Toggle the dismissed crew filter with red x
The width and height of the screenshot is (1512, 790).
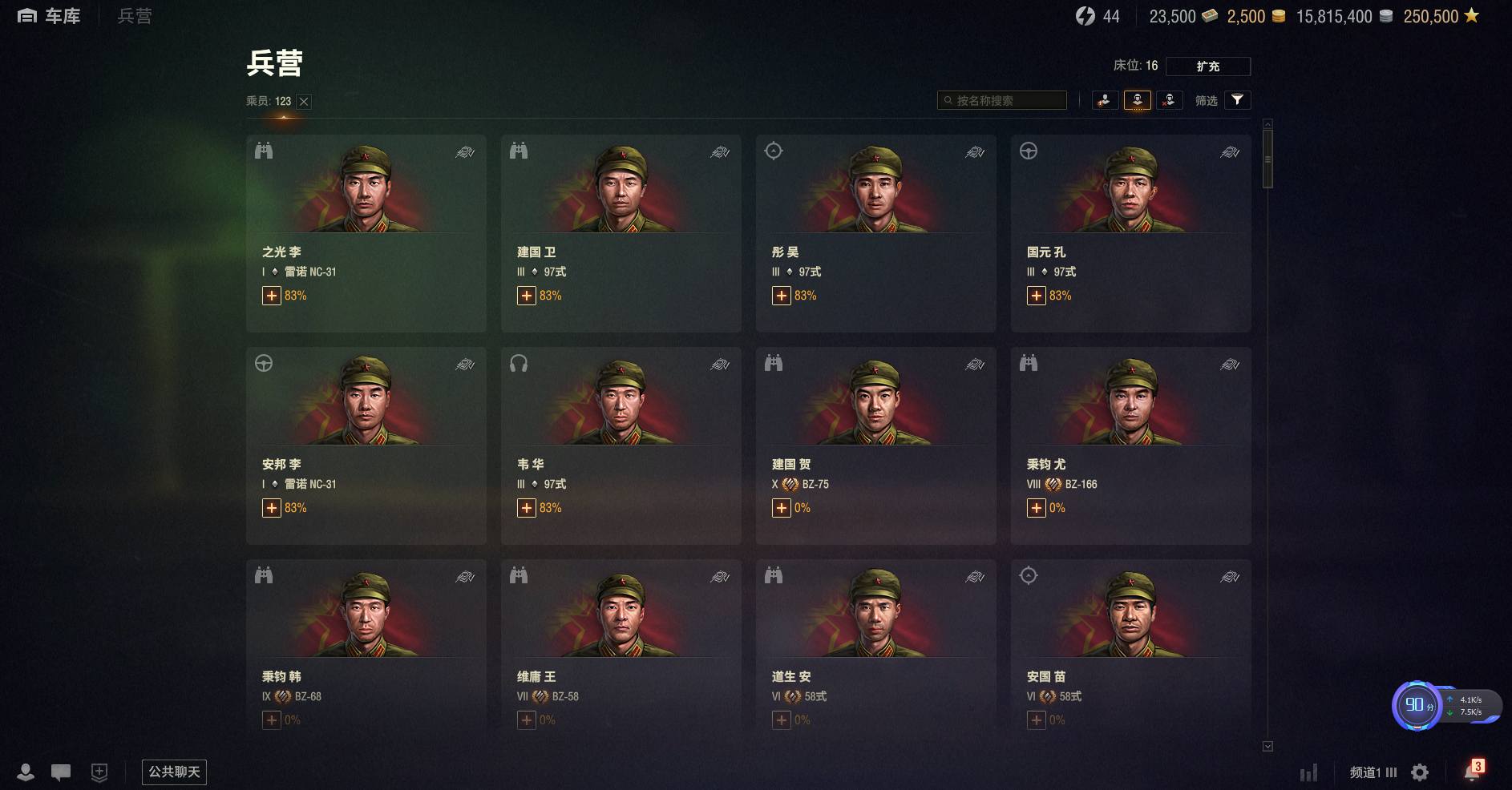click(x=1169, y=100)
